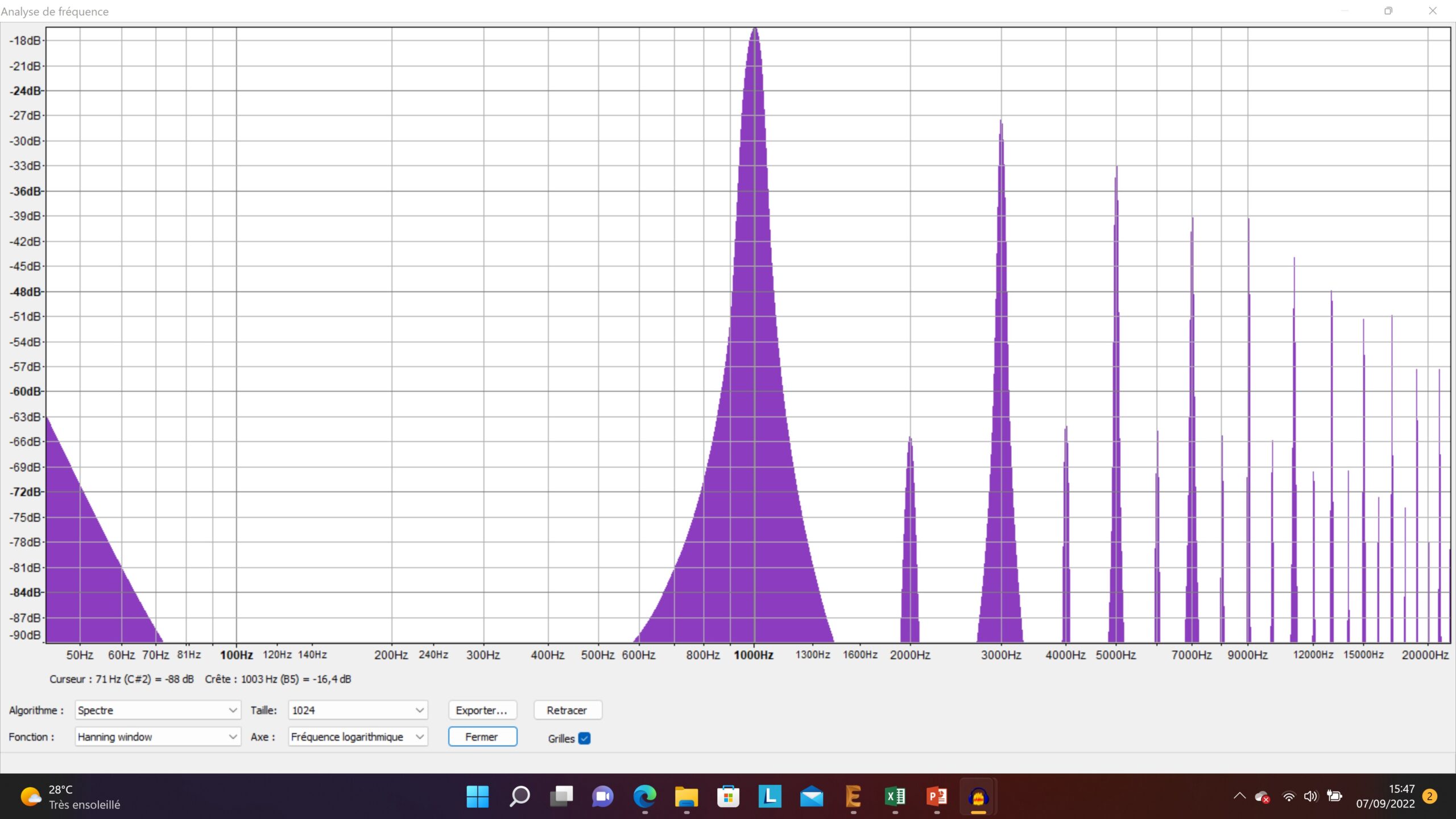Expand the Fonction Hanning window dropdown
Viewport: 1456px width, 819px height.
click(158, 737)
